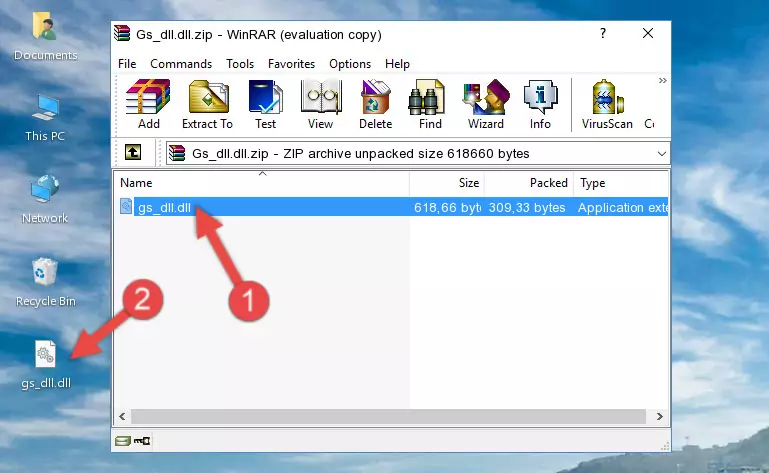Click the Add toolbar icon
769x473 pixels.
[x=148, y=104]
